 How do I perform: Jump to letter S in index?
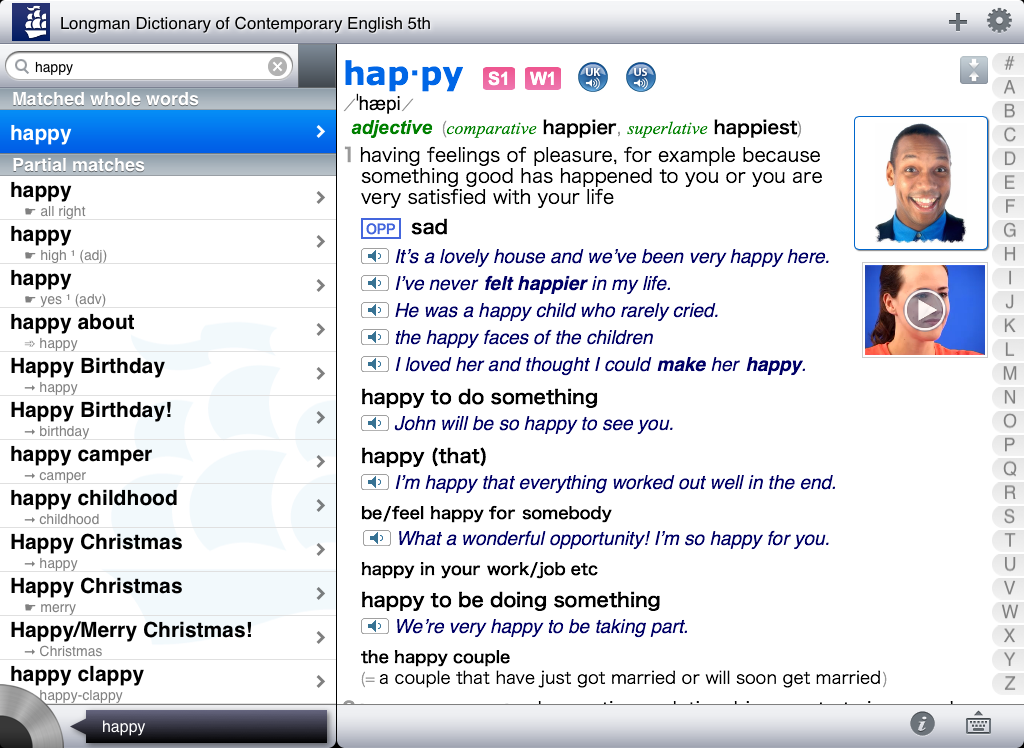pos(1009,516)
